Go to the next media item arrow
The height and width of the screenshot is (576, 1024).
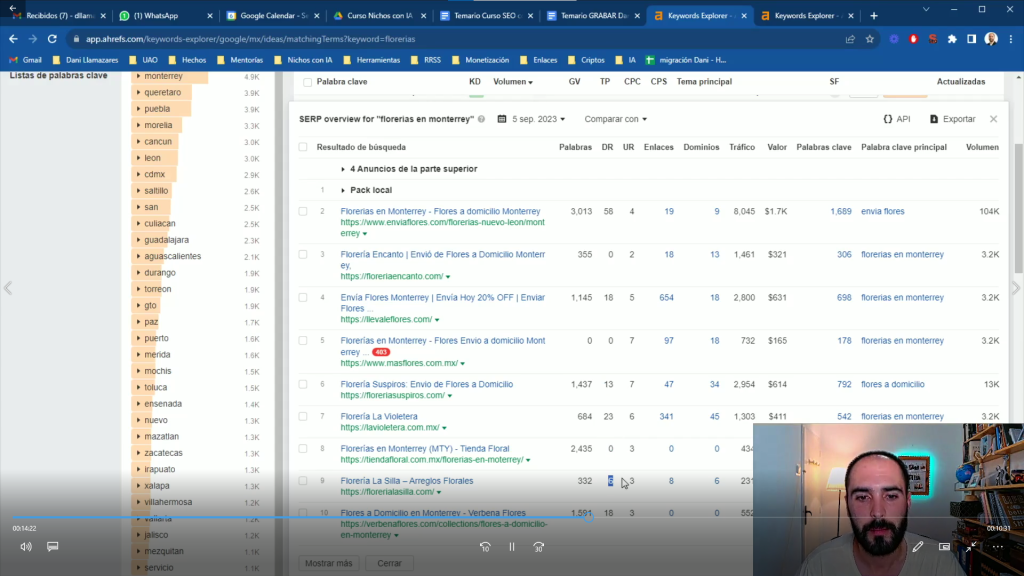click(x=1016, y=288)
